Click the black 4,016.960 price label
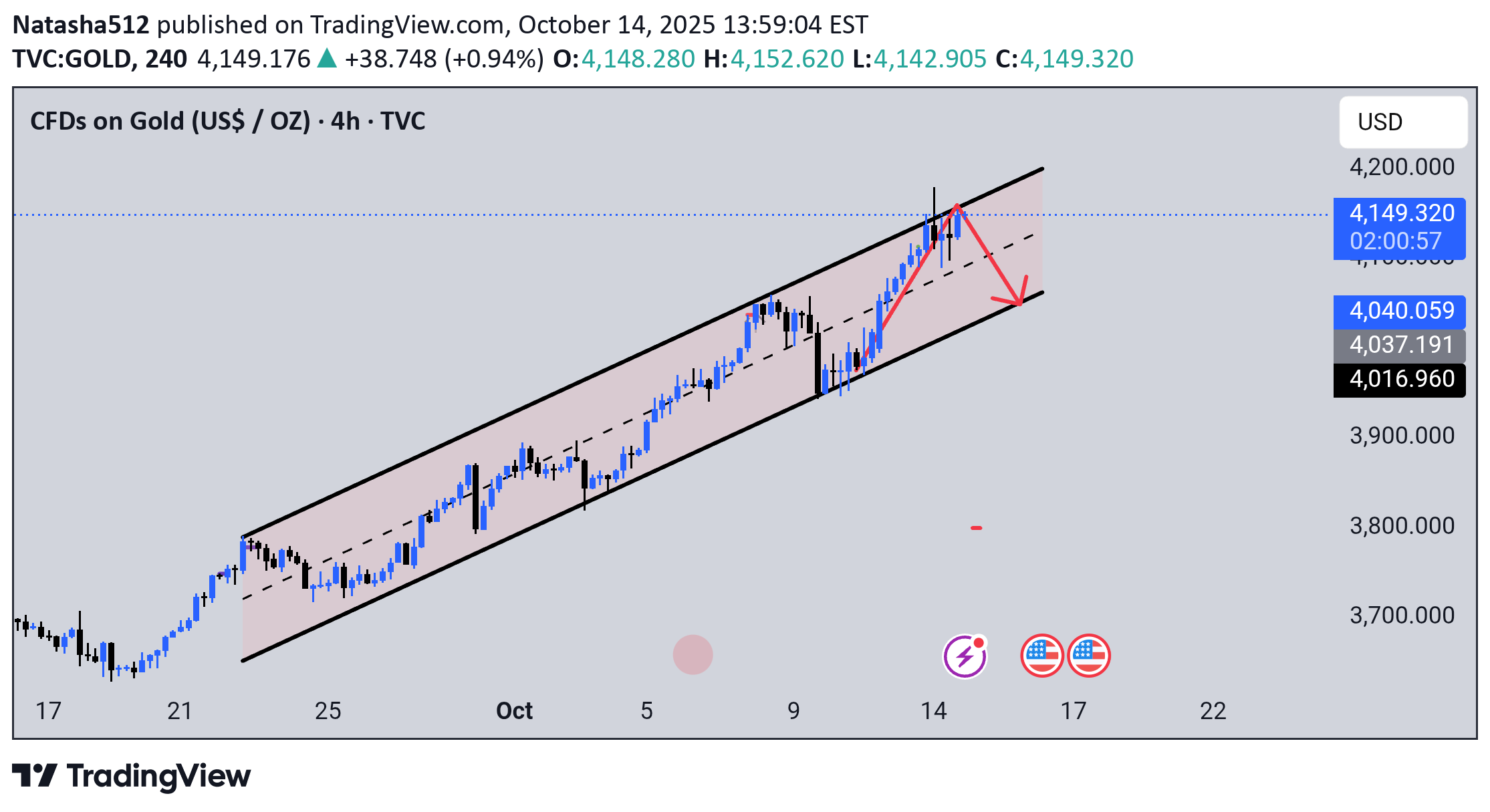 click(1401, 379)
